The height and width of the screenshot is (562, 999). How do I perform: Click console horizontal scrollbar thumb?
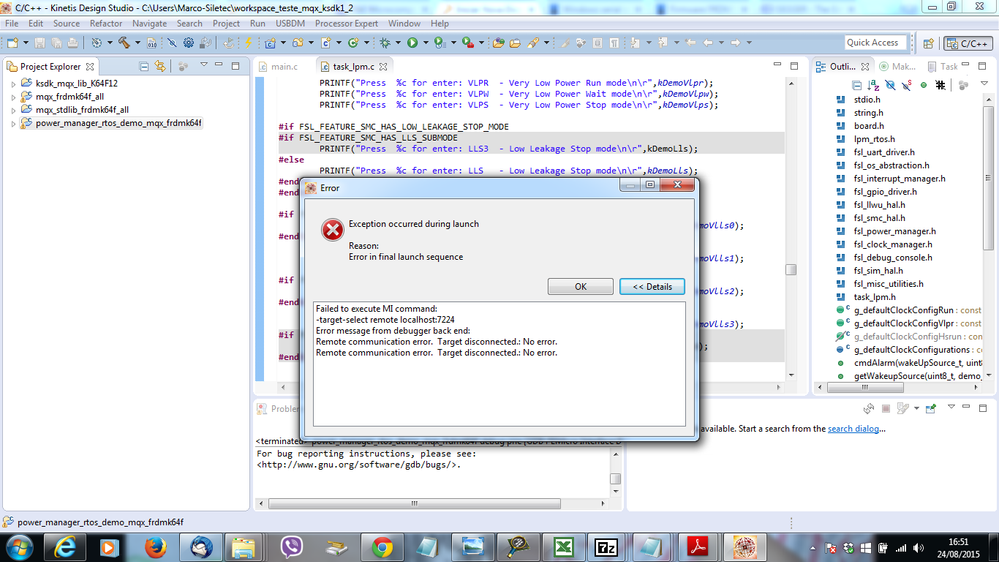pyautogui.click(x=414, y=503)
